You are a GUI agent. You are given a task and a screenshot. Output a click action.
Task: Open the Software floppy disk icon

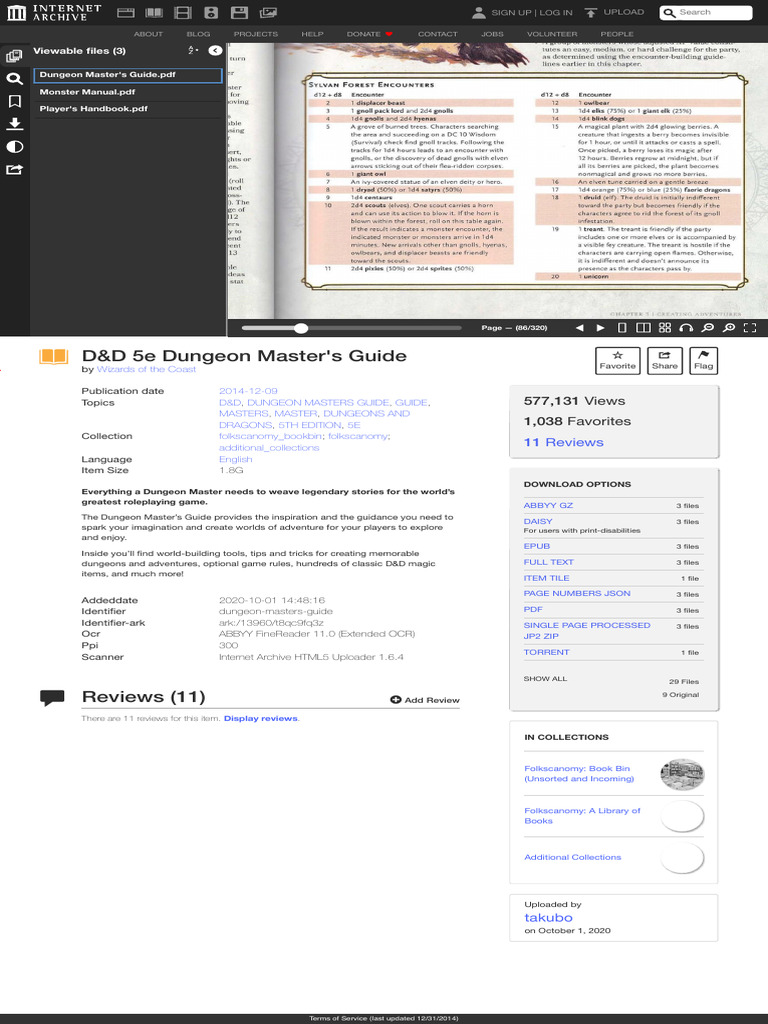(x=240, y=12)
